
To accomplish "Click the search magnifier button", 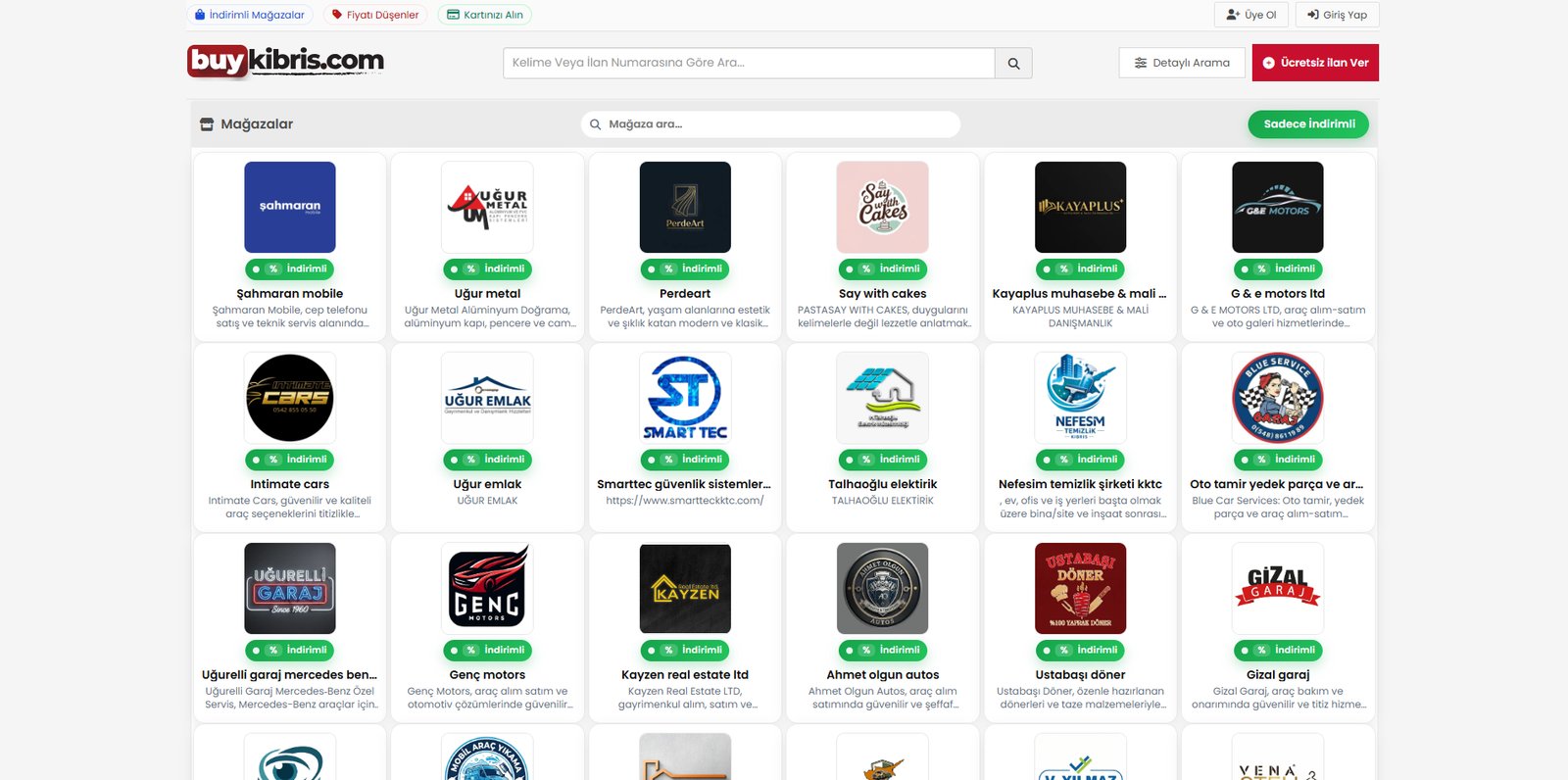I will tap(1013, 63).
